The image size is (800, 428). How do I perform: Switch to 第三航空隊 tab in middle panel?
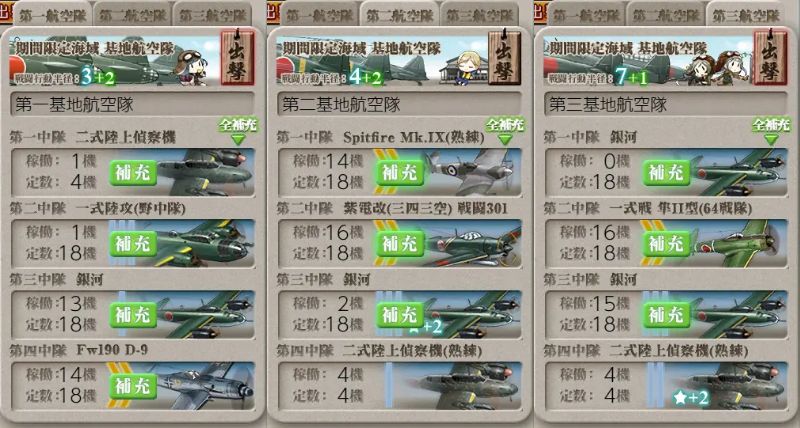coord(479,15)
